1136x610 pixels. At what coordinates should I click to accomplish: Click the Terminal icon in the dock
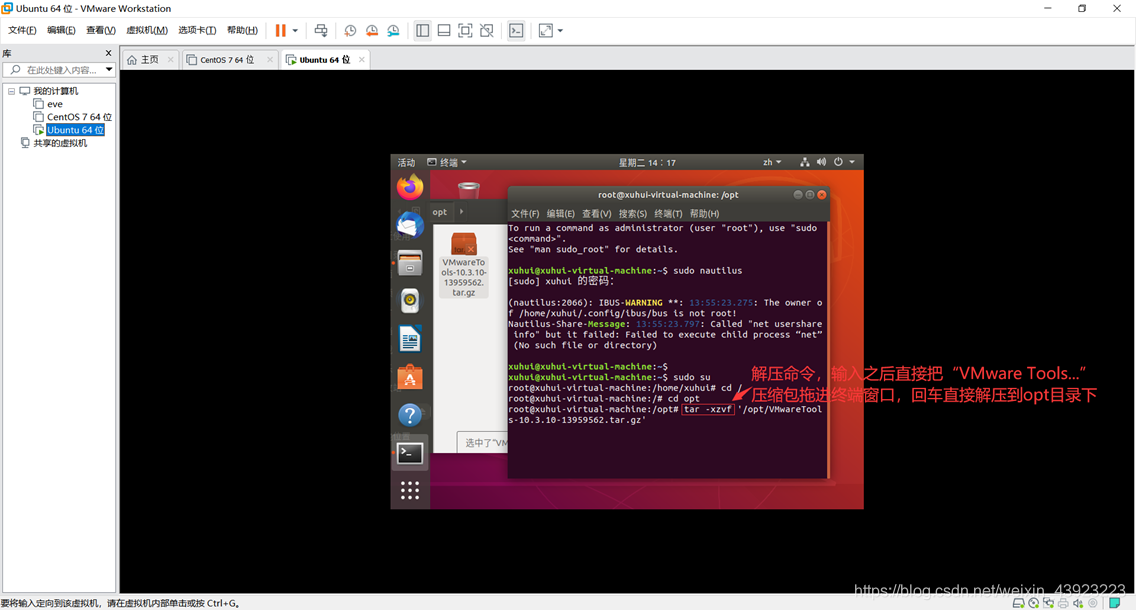[x=410, y=454]
